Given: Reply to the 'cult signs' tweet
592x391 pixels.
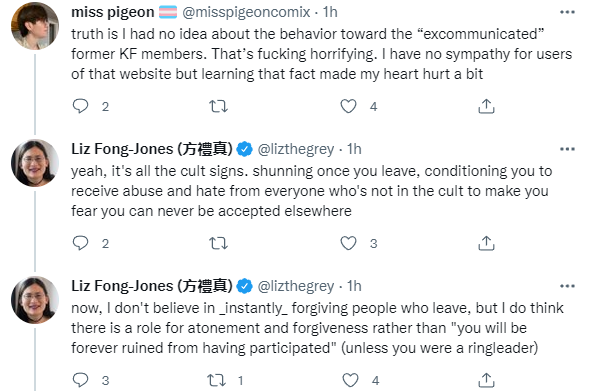Looking at the screenshot, I should tap(80, 243).
